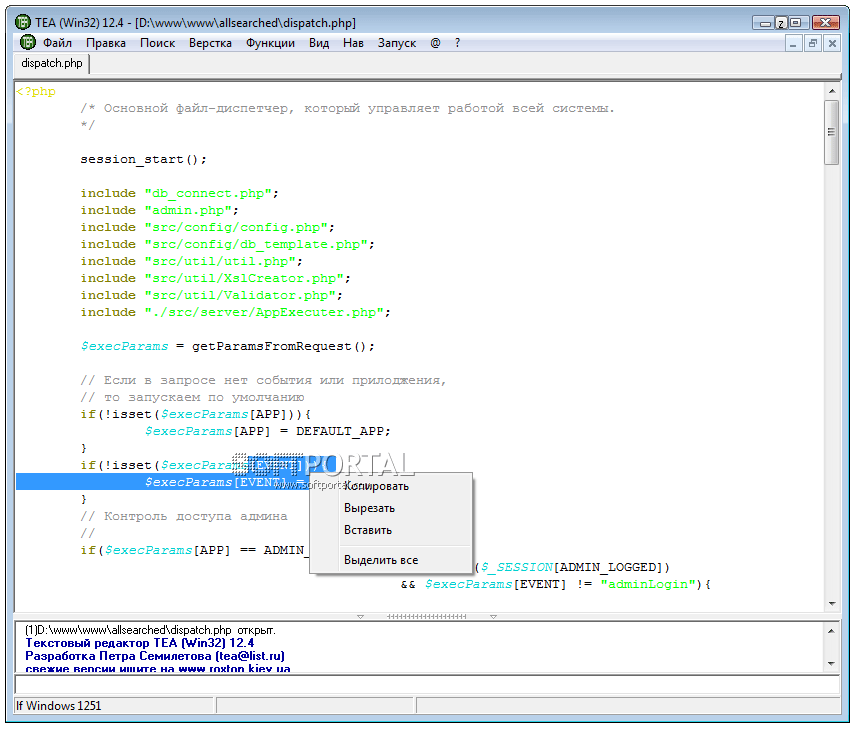Choose Выделить все from the context menu

point(381,560)
